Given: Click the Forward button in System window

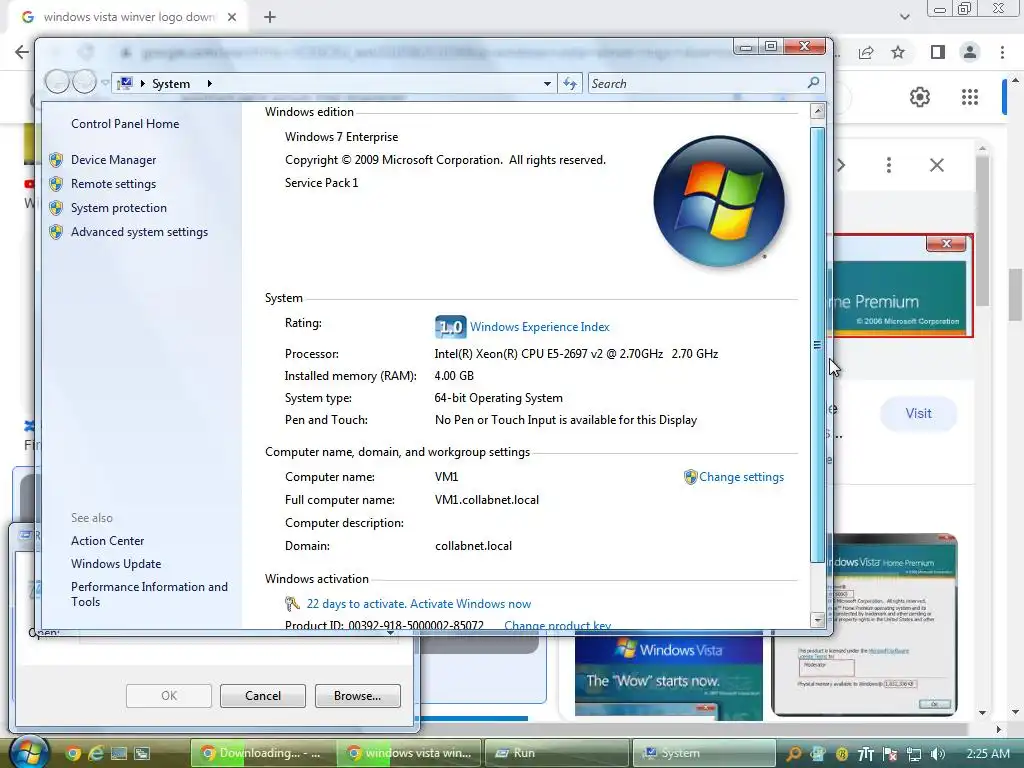Looking at the screenshot, I should tap(84, 82).
